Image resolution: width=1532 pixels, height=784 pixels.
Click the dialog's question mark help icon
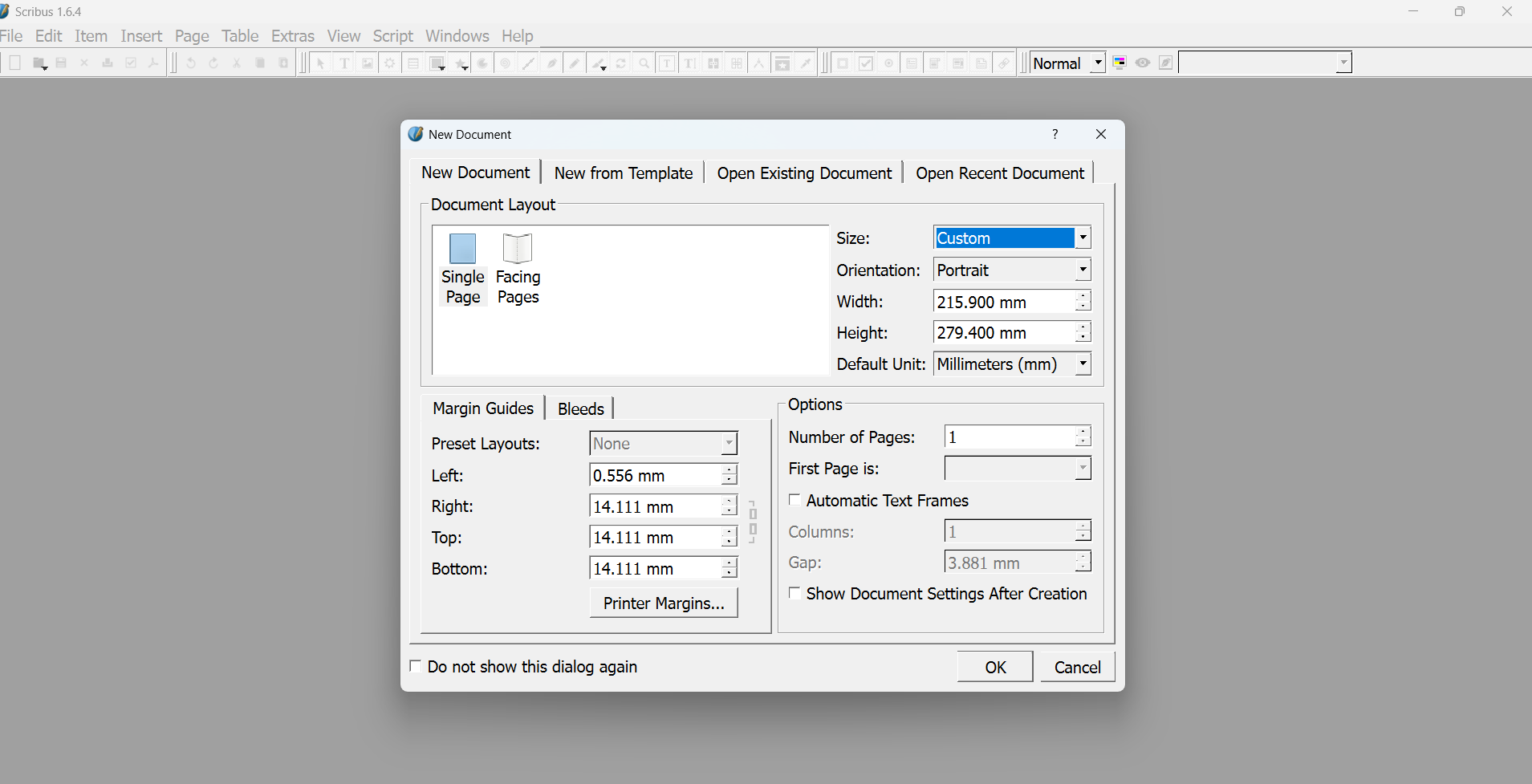point(1055,134)
